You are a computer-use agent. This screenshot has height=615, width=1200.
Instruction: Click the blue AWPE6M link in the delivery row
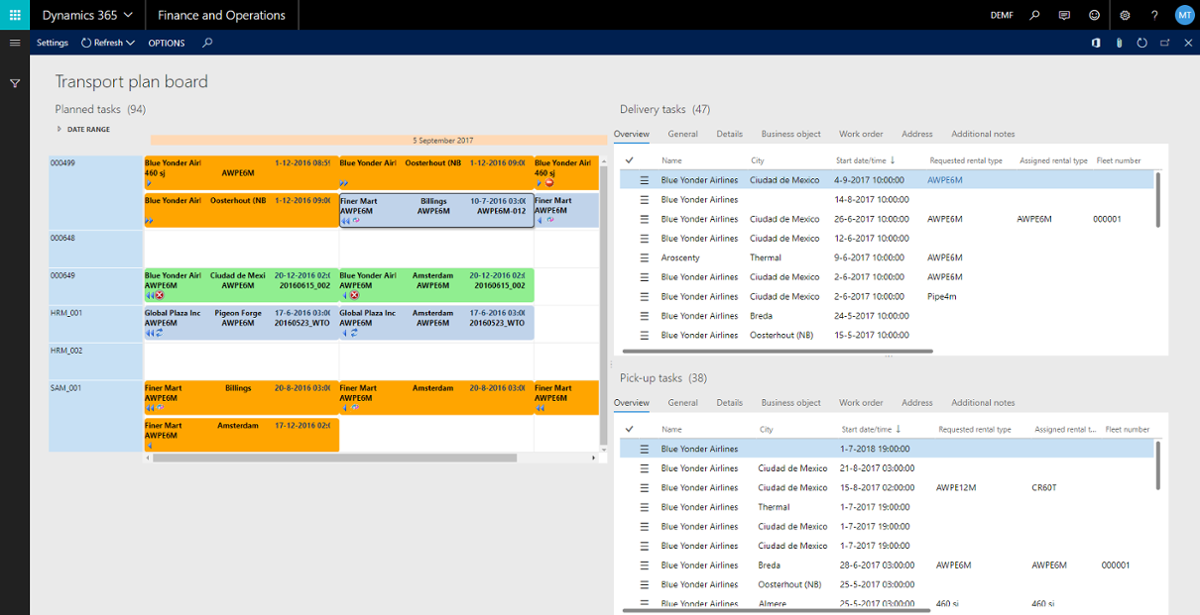click(x=944, y=180)
